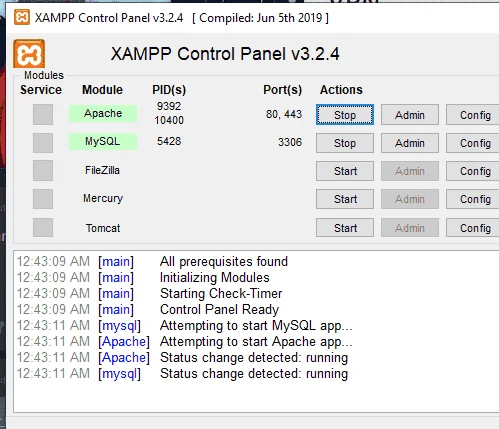Click log line 'Control Panel Ready'
The width and height of the screenshot is (499, 429).
click(219, 310)
